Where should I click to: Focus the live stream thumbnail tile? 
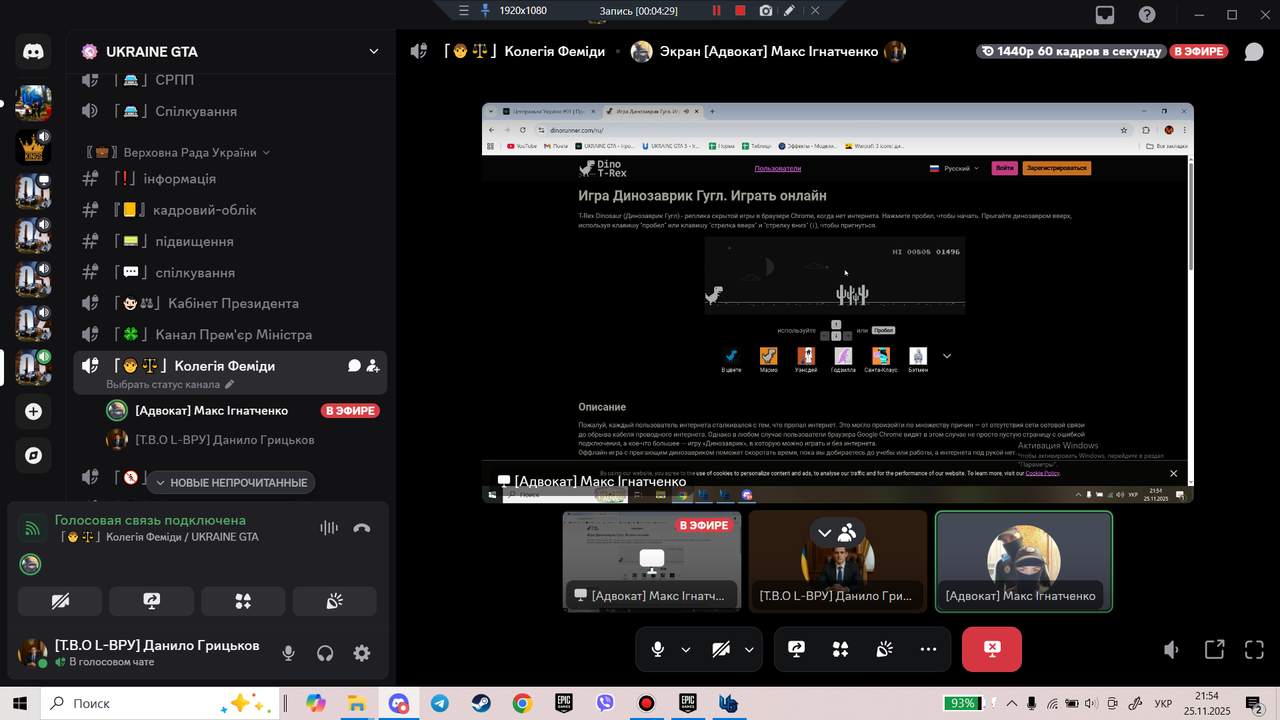[652, 561]
